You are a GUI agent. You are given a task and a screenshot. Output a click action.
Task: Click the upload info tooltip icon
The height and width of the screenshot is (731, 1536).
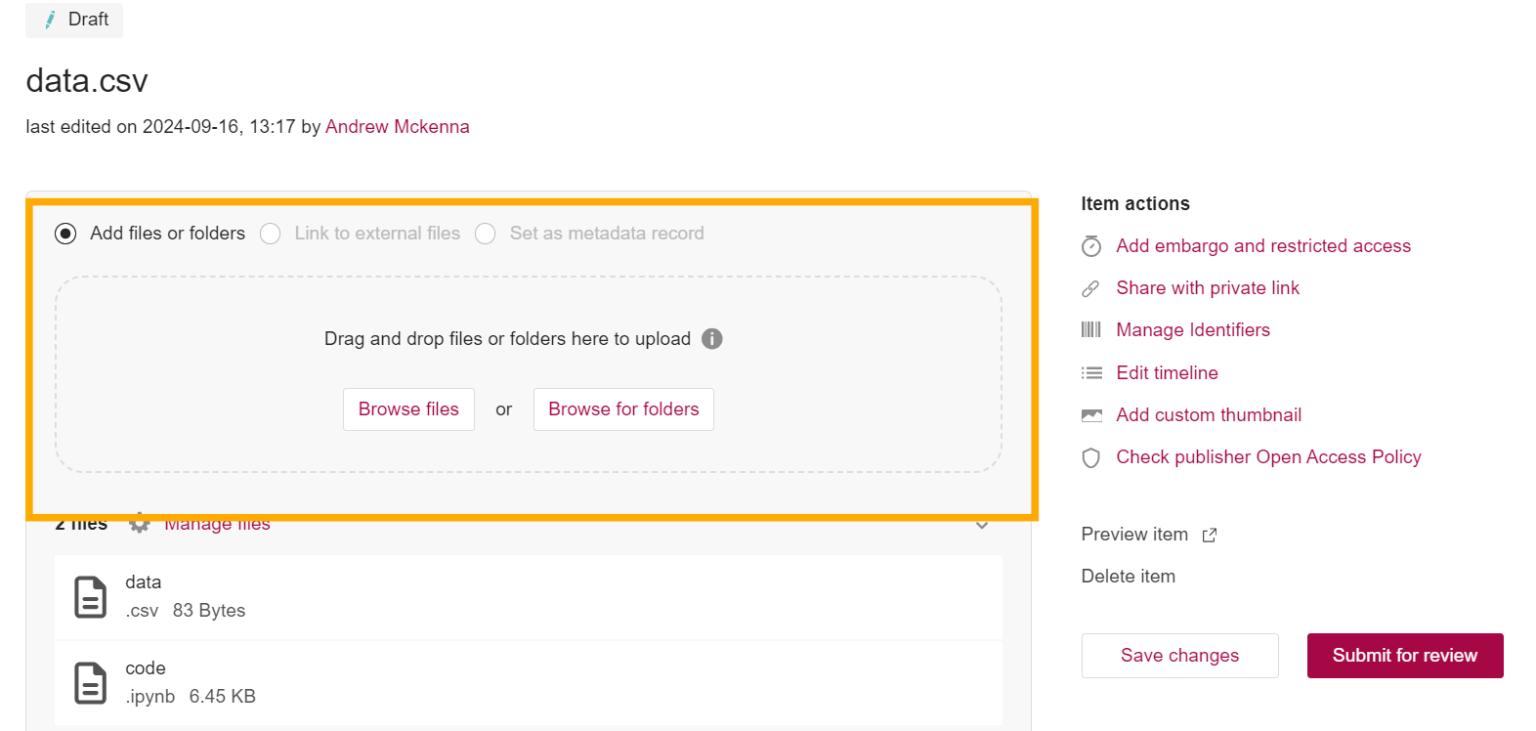[712, 339]
